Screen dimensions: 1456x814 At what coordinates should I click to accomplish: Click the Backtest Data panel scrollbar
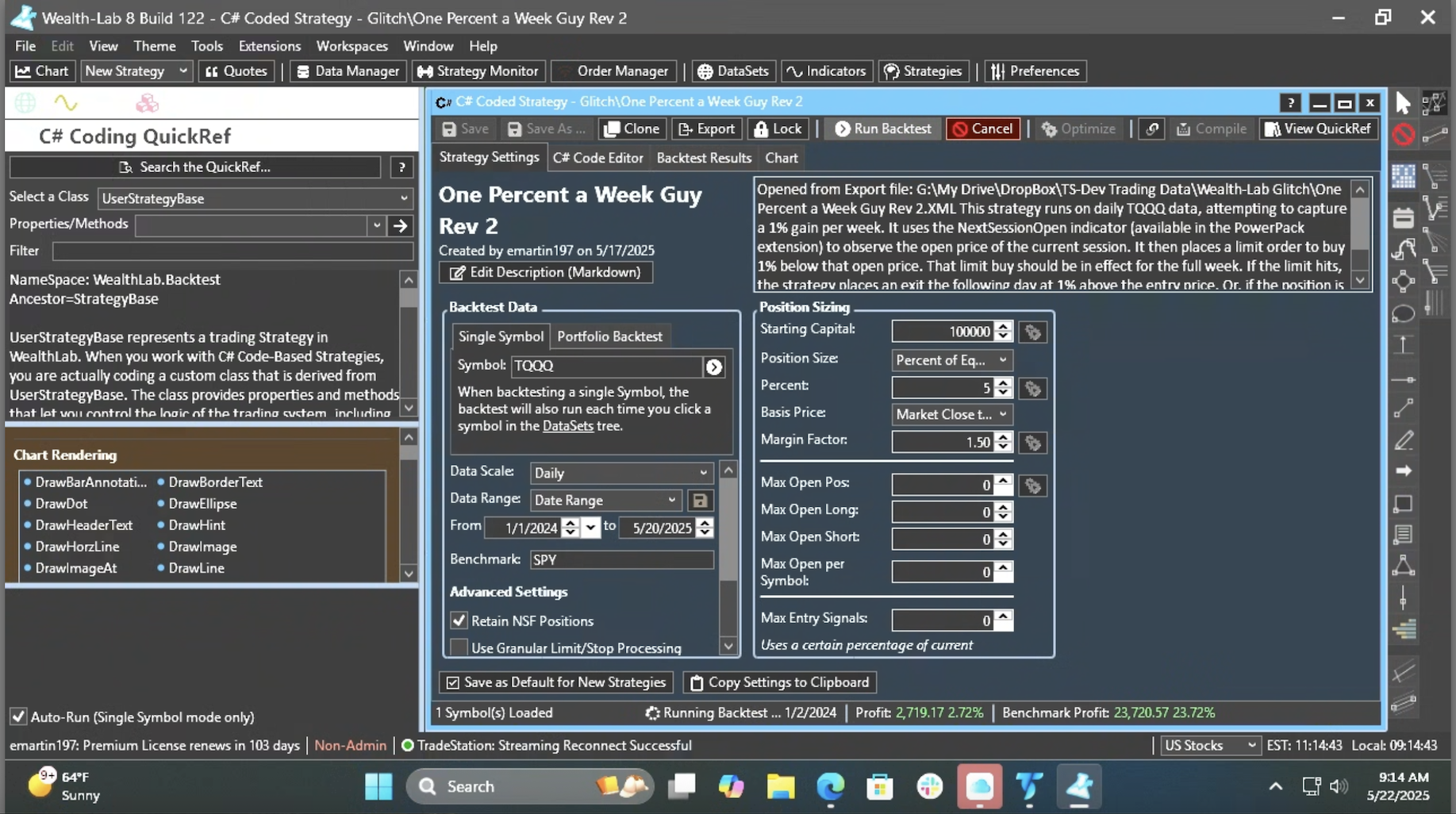[728, 558]
